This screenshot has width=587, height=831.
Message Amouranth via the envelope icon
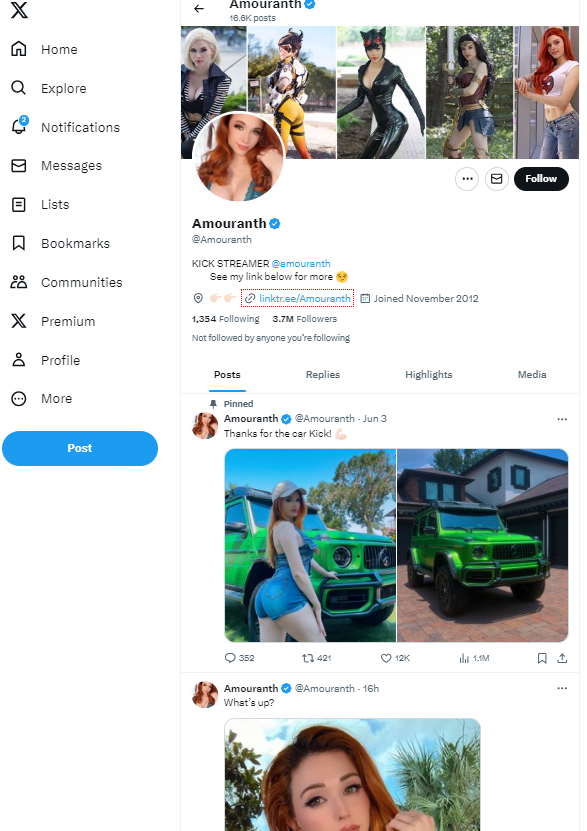pos(497,178)
